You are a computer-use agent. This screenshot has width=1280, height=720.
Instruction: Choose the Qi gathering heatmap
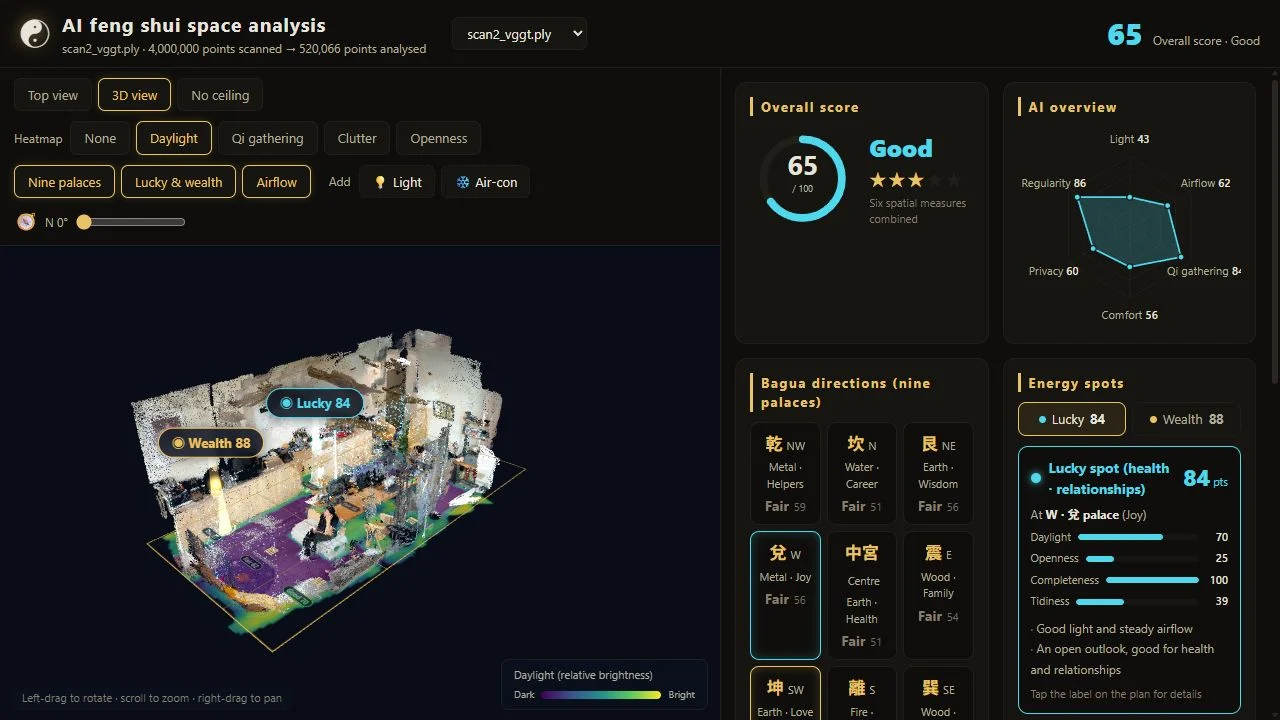click(x=268, y=139)
